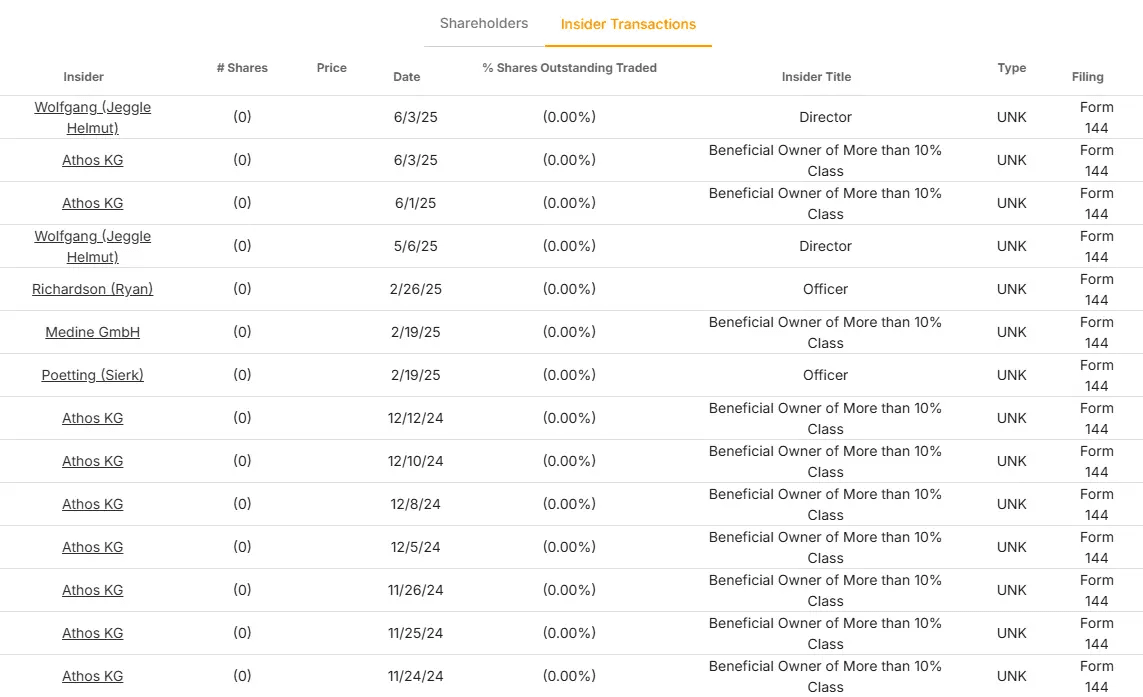Select the 5/6/25 date cell
Viewport: 1143px width, 697px height.
pos(416,246)
